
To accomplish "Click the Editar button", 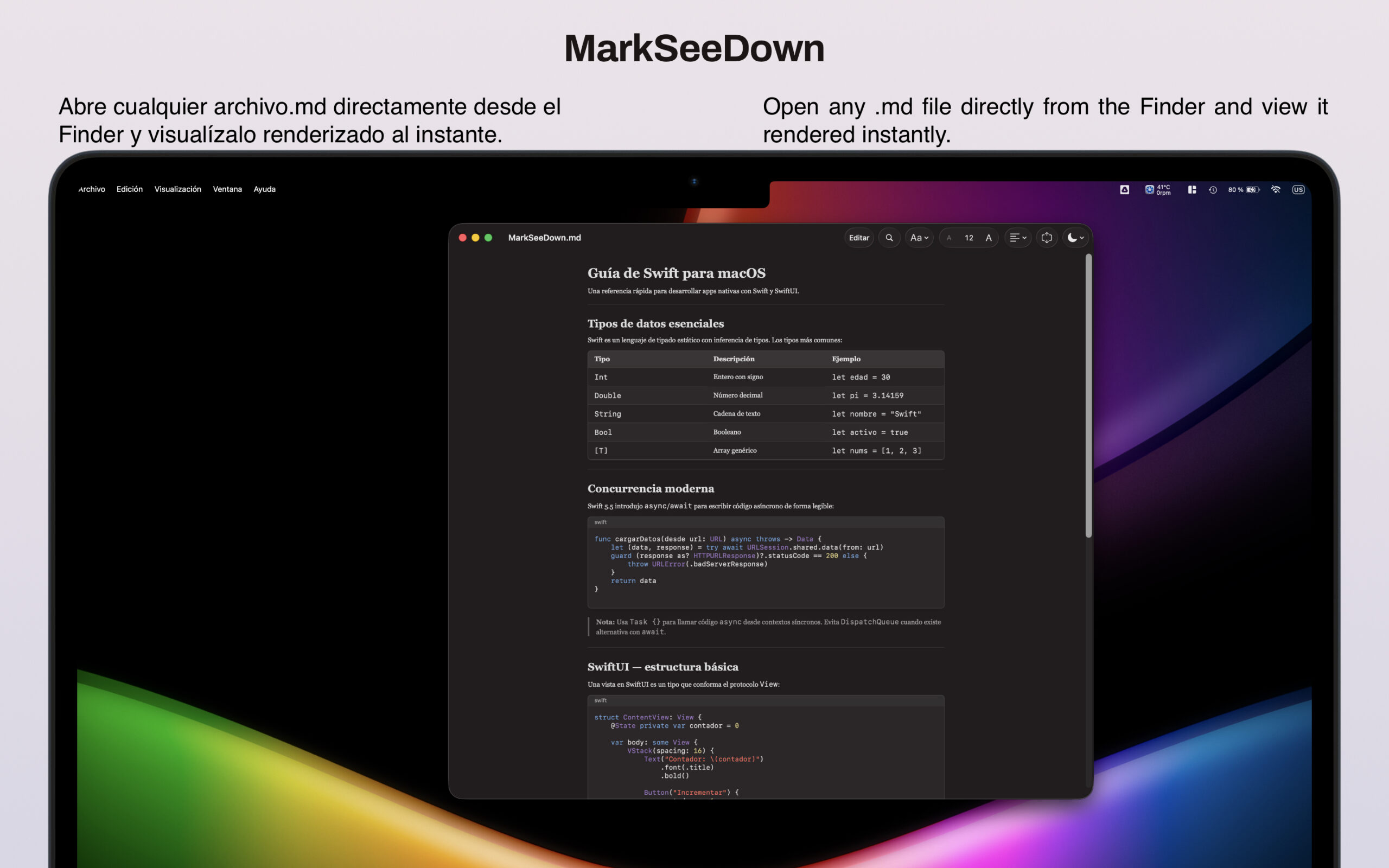I will [x=859, y=238].
